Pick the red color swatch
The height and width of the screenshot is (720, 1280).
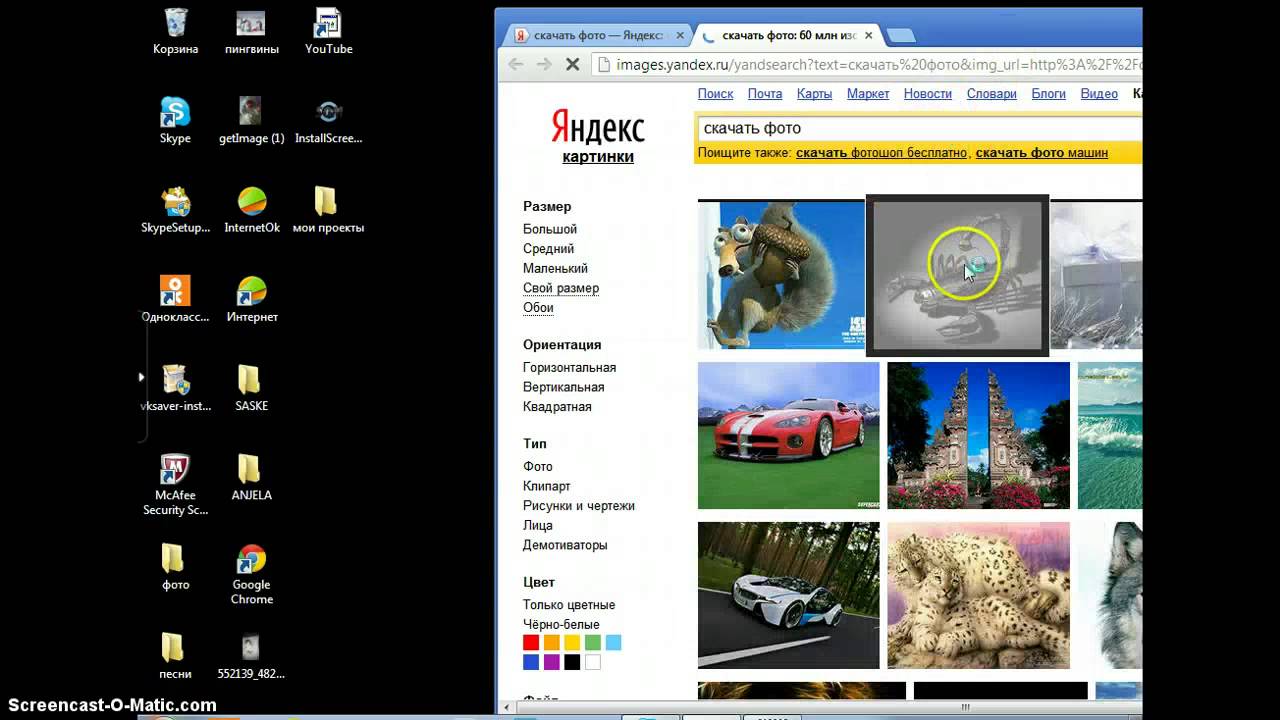[531, 642]
